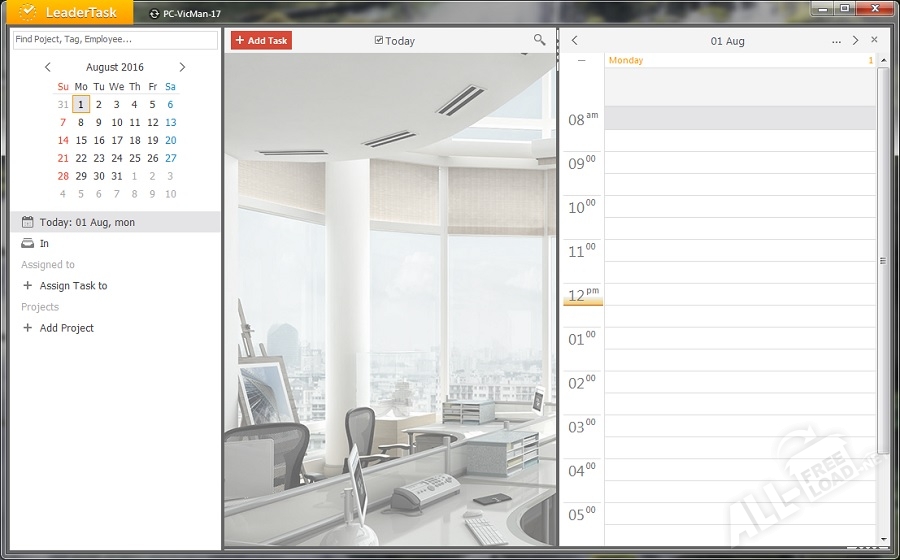This screenshot has width=900, height=560.
Task: Toggle the Today checkbox filter
Action: (x=379, y=41)
